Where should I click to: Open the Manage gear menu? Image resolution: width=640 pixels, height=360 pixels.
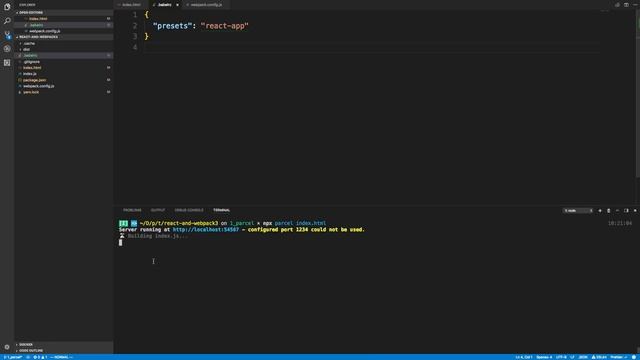7,347
